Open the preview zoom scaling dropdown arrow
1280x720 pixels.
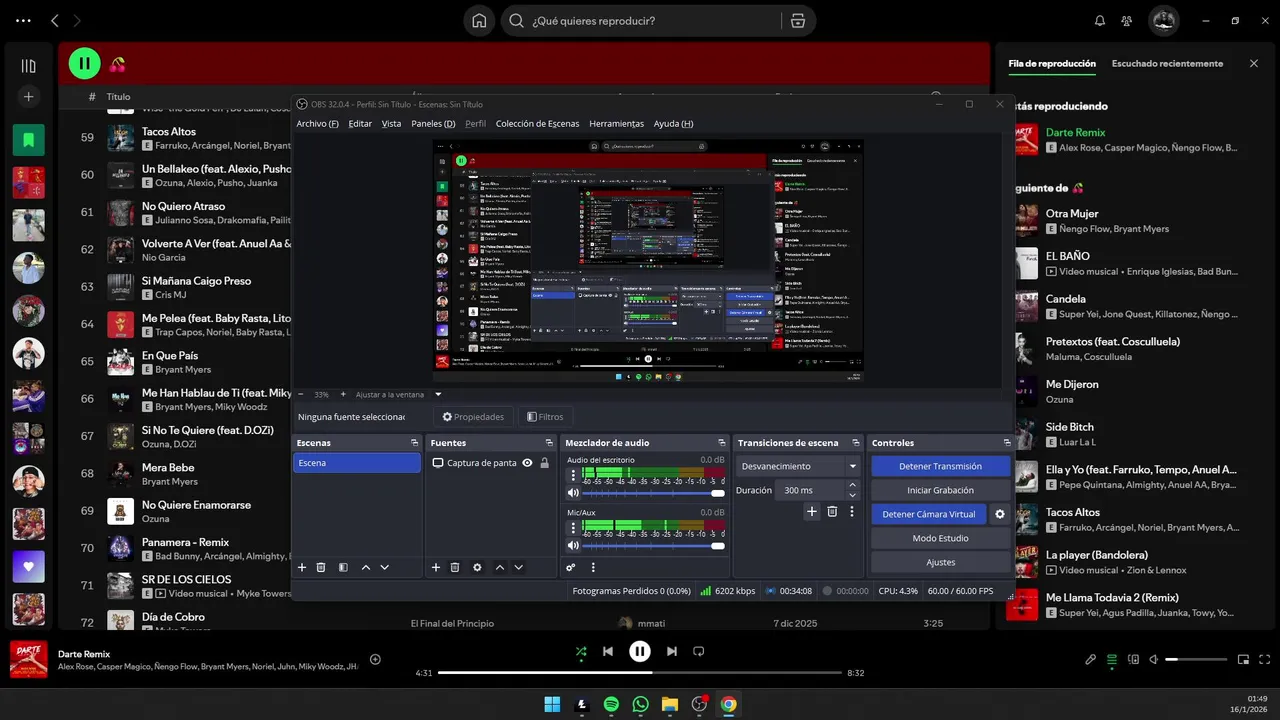click(x=437, y=394)
